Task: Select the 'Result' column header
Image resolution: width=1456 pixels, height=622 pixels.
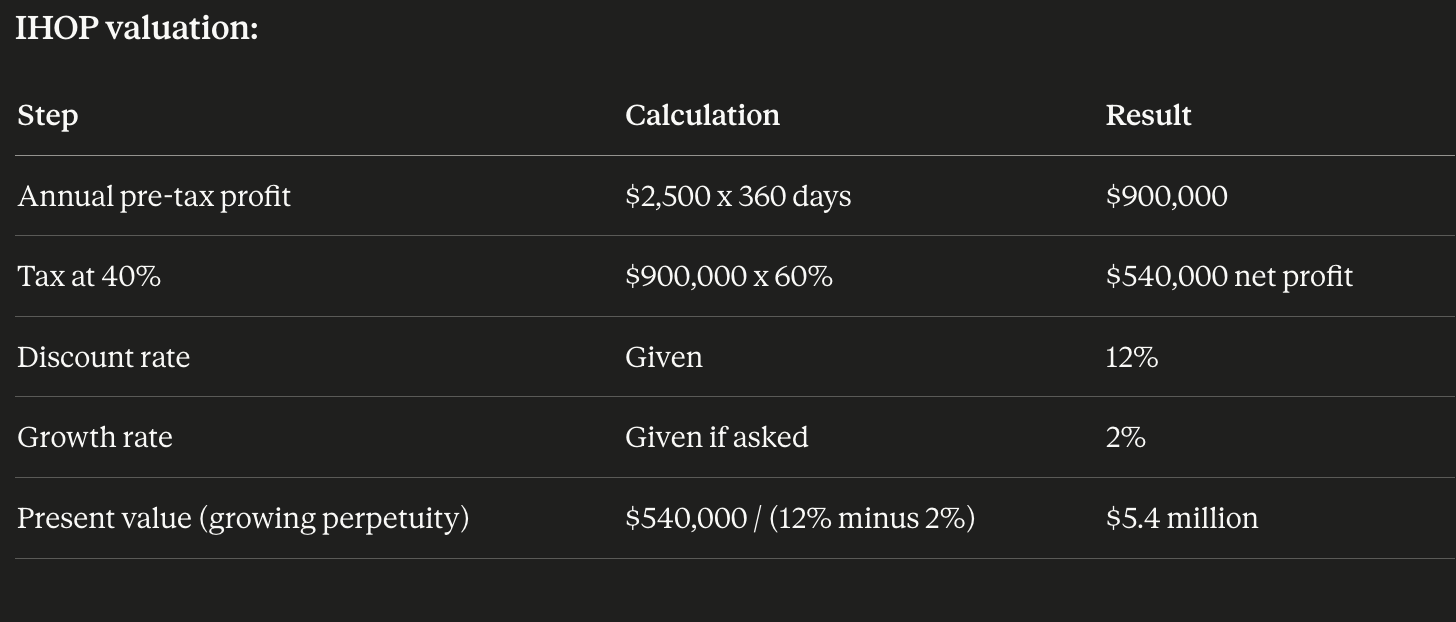Action: tap(1148, 115)
